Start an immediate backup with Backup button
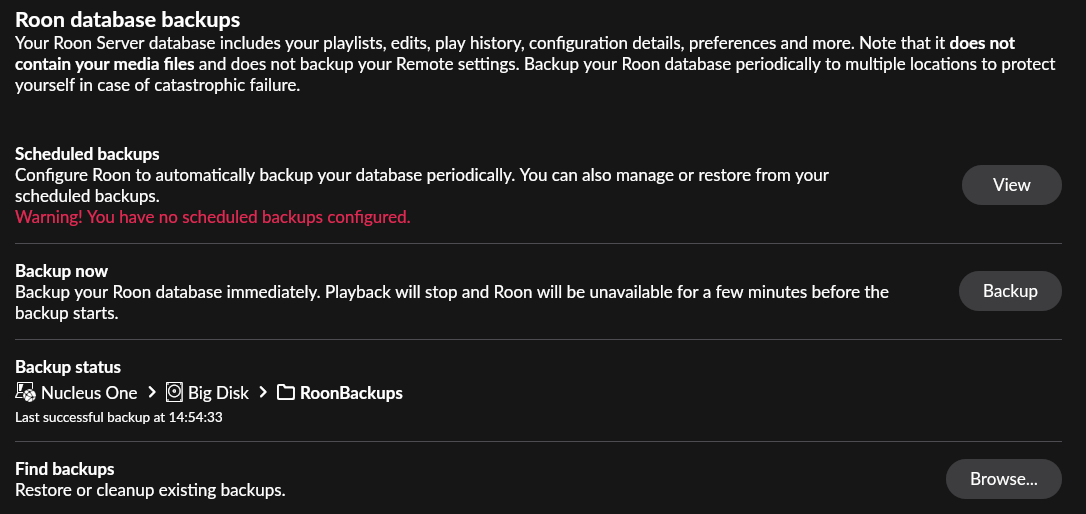 [x=1010, y=291]
